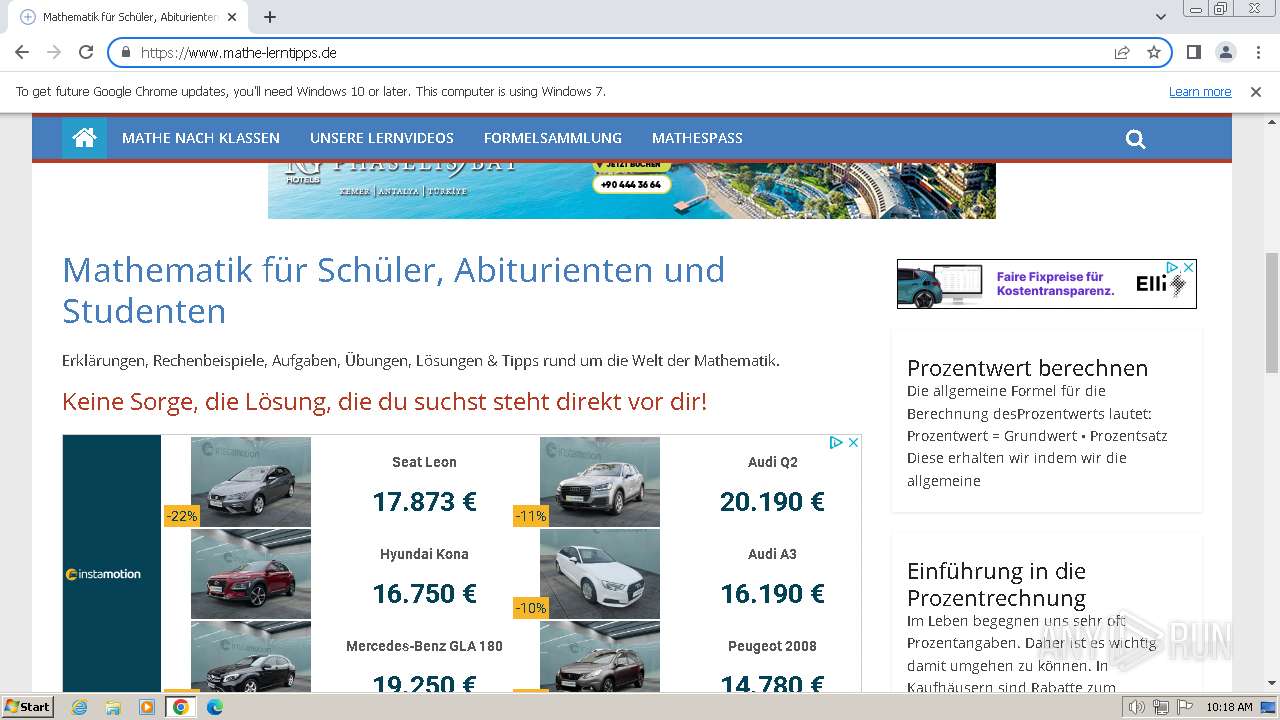
Task: Switch to Chrome in the taskbar
Action: (x=181, y=707)
